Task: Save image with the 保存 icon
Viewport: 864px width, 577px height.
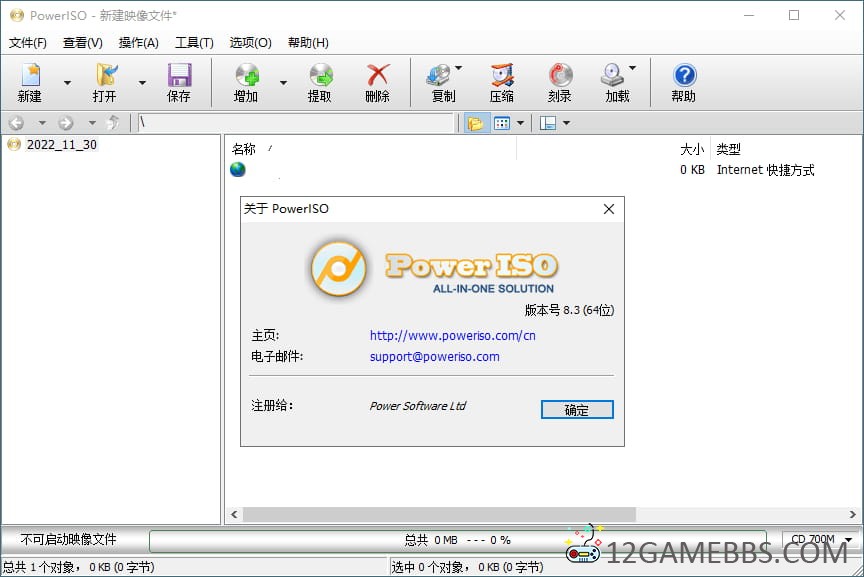Action: tap(179, 76)
